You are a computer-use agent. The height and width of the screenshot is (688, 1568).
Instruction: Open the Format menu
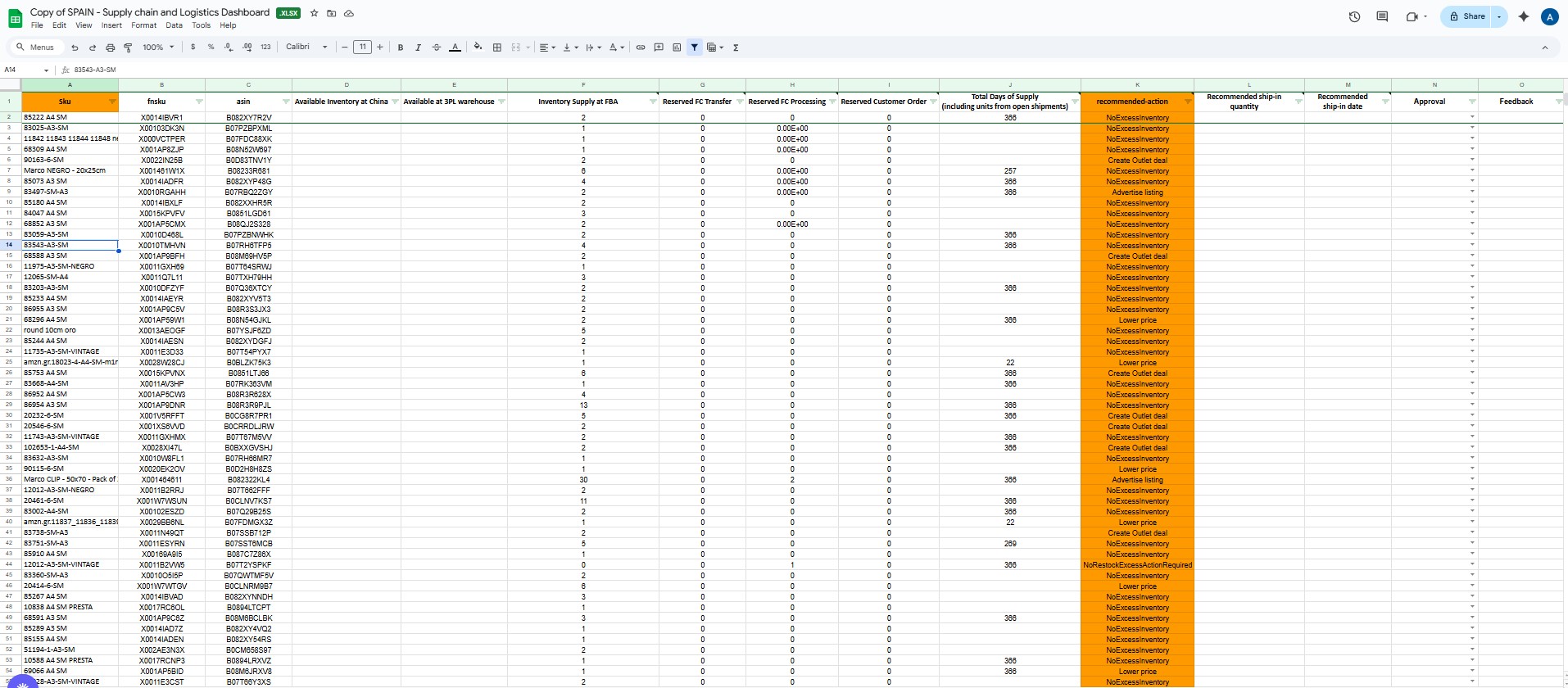tap(143, 25)
